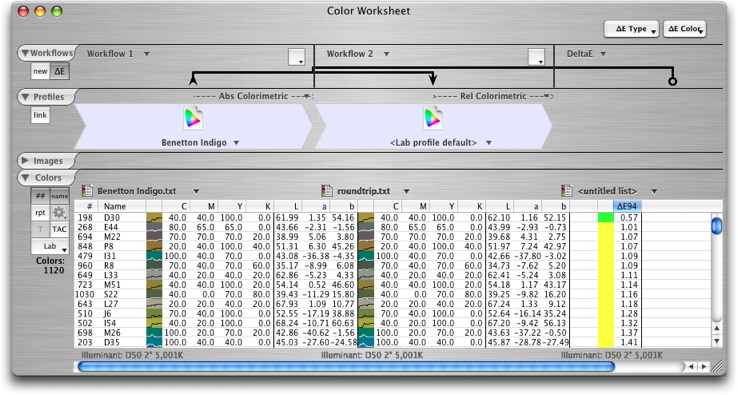Image resolution: width=738 pixels, height=395 pixels.
Task: Select row name S22
Action: point(112,294)
